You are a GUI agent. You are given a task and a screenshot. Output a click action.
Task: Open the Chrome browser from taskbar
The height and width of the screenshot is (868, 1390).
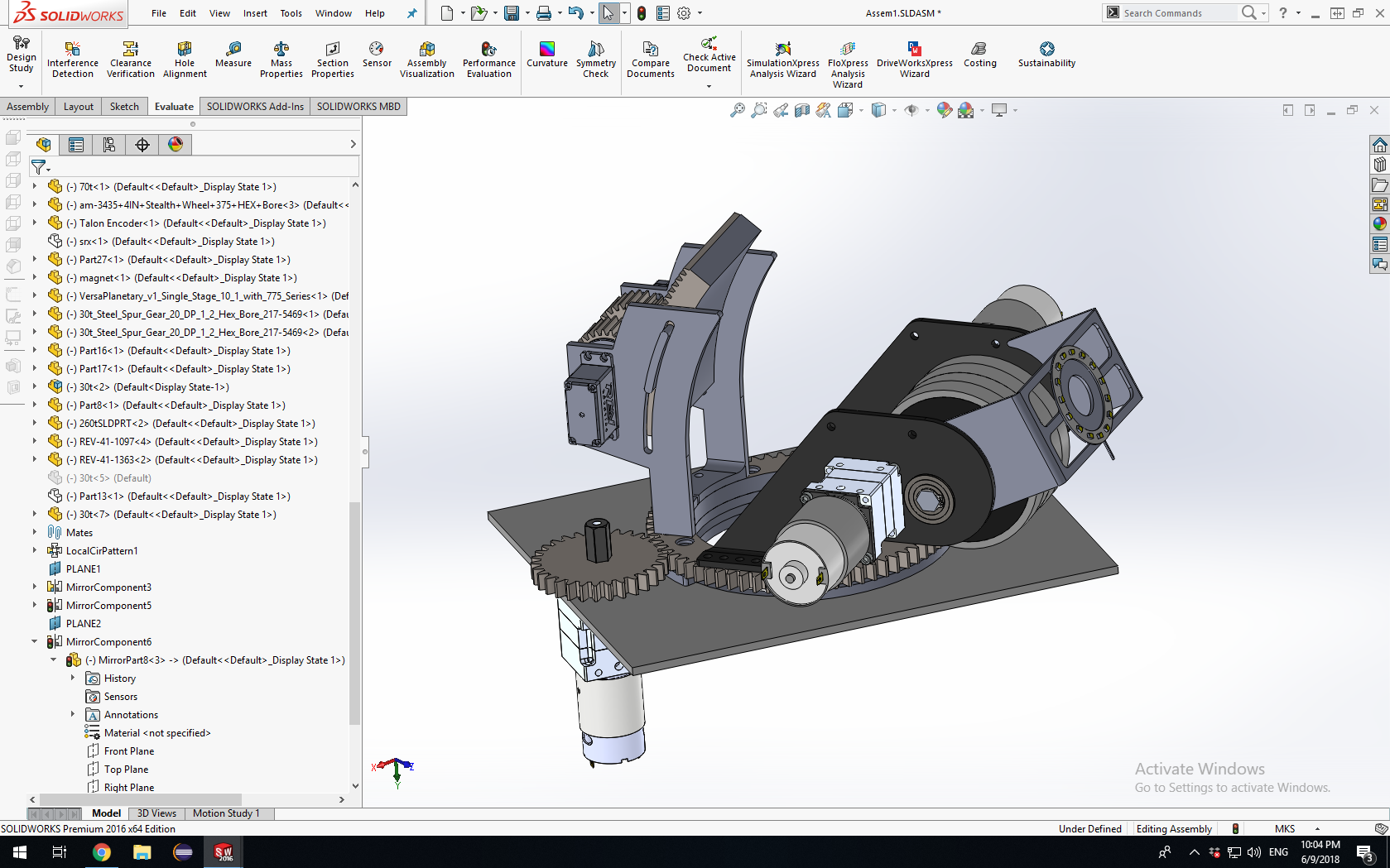coord(101,852)
